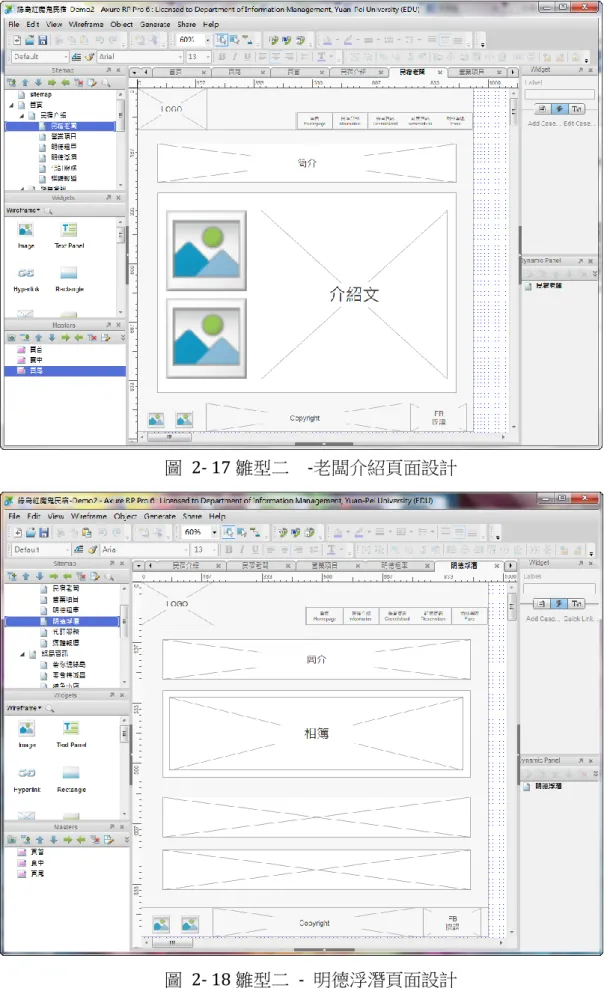Click Paste icon in Figure 2-18 toolbar

pyautogui.click(x=86, y=532)
